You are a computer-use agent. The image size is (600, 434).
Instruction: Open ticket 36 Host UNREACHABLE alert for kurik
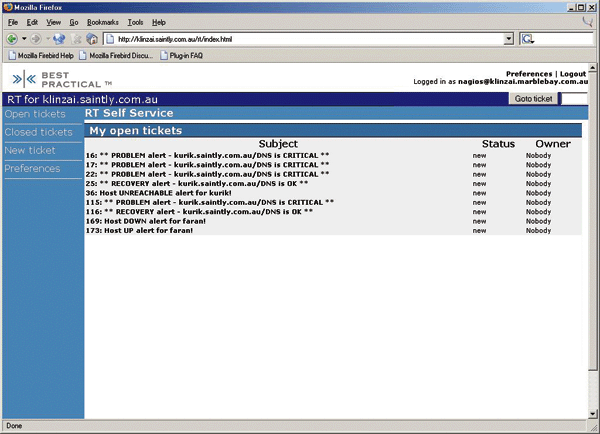(165, 193)
